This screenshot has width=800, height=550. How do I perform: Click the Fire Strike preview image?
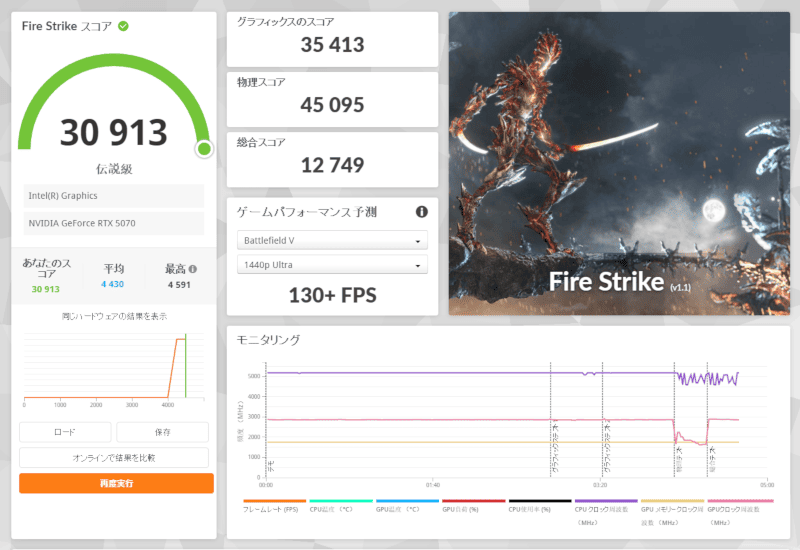(x=619, y=163)
